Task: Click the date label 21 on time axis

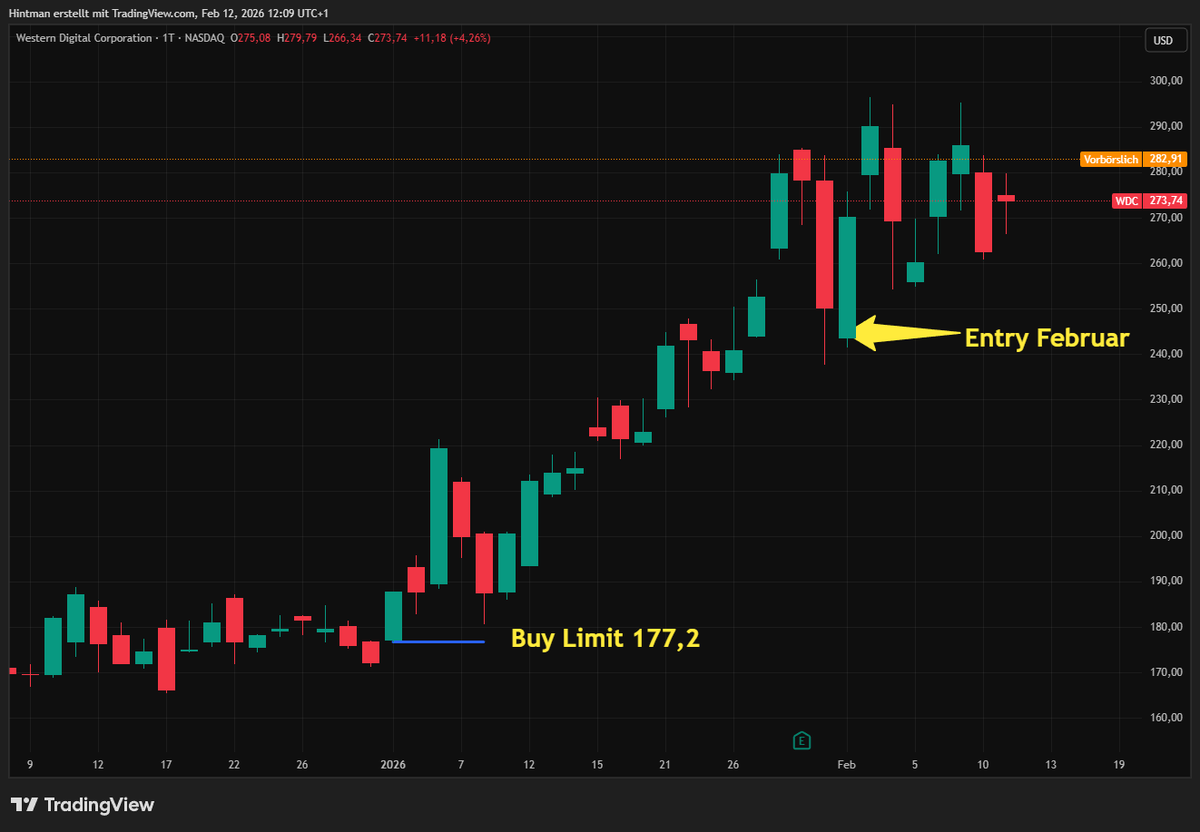Action: pos(665,765)
